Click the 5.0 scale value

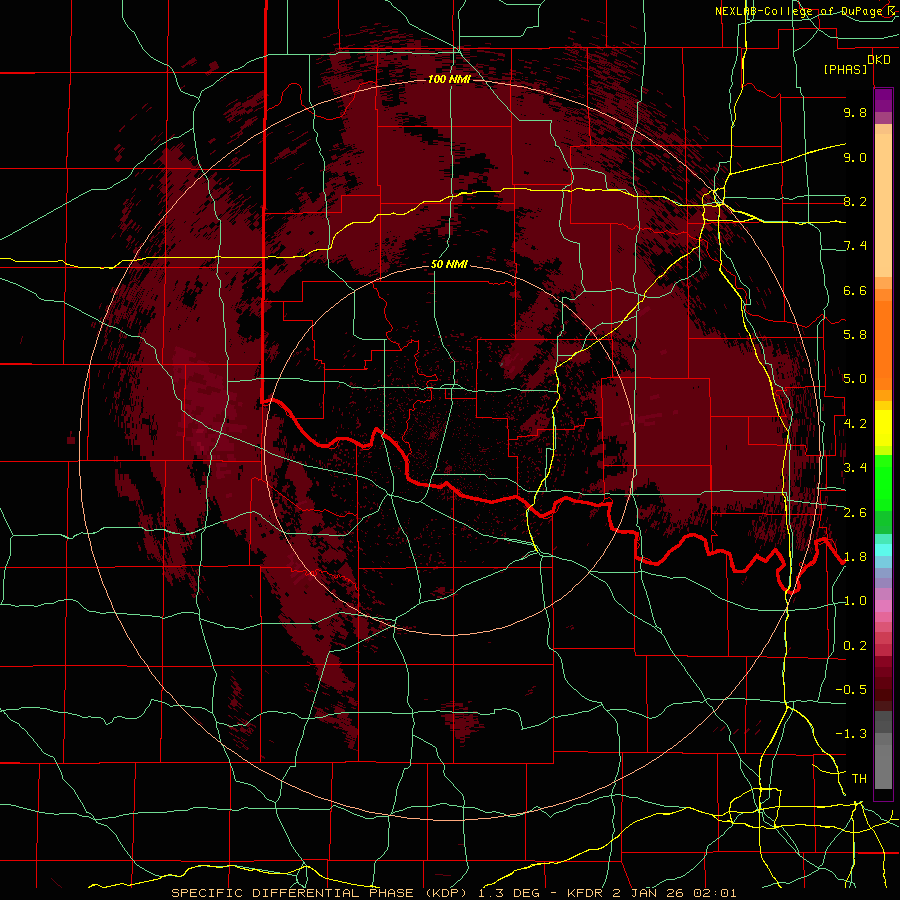(x=855, y=379)
